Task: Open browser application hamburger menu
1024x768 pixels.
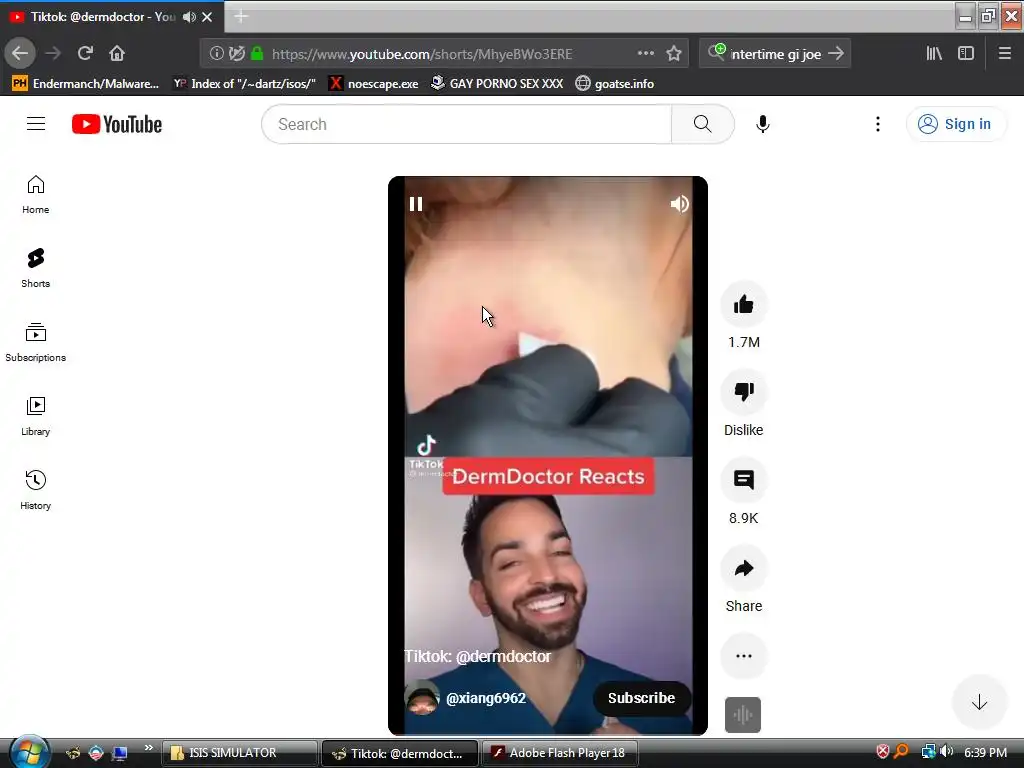Action: pos(1005,54)
